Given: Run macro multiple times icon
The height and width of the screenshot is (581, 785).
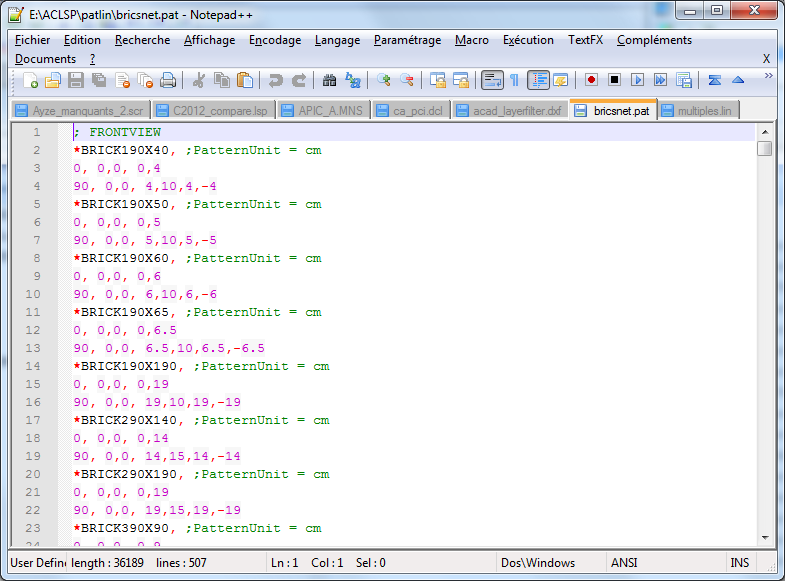Looking at the screenshot, I should click(x=660, y=80).
